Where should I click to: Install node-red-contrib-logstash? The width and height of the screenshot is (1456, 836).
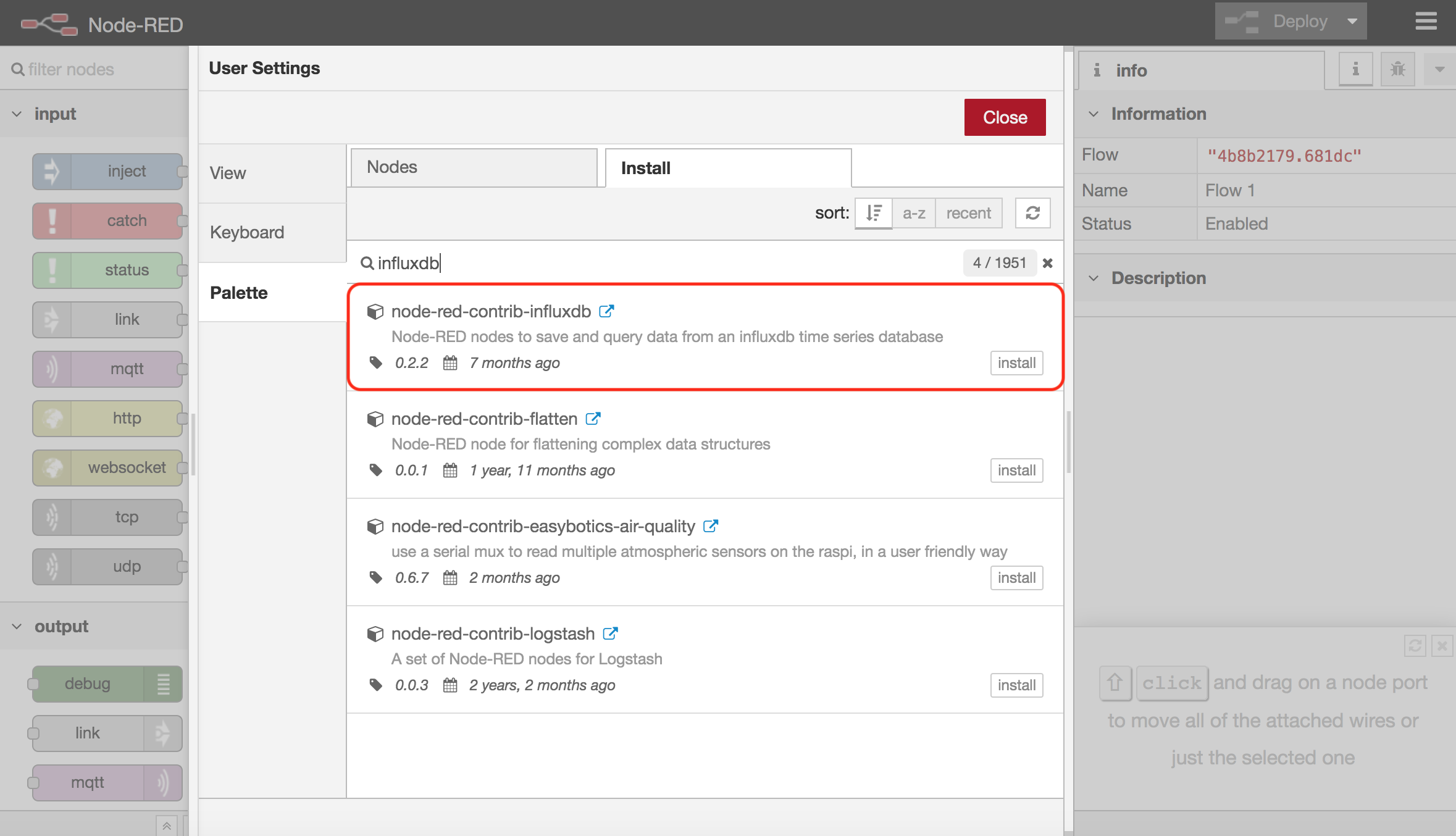click(x=1016, y=685)
